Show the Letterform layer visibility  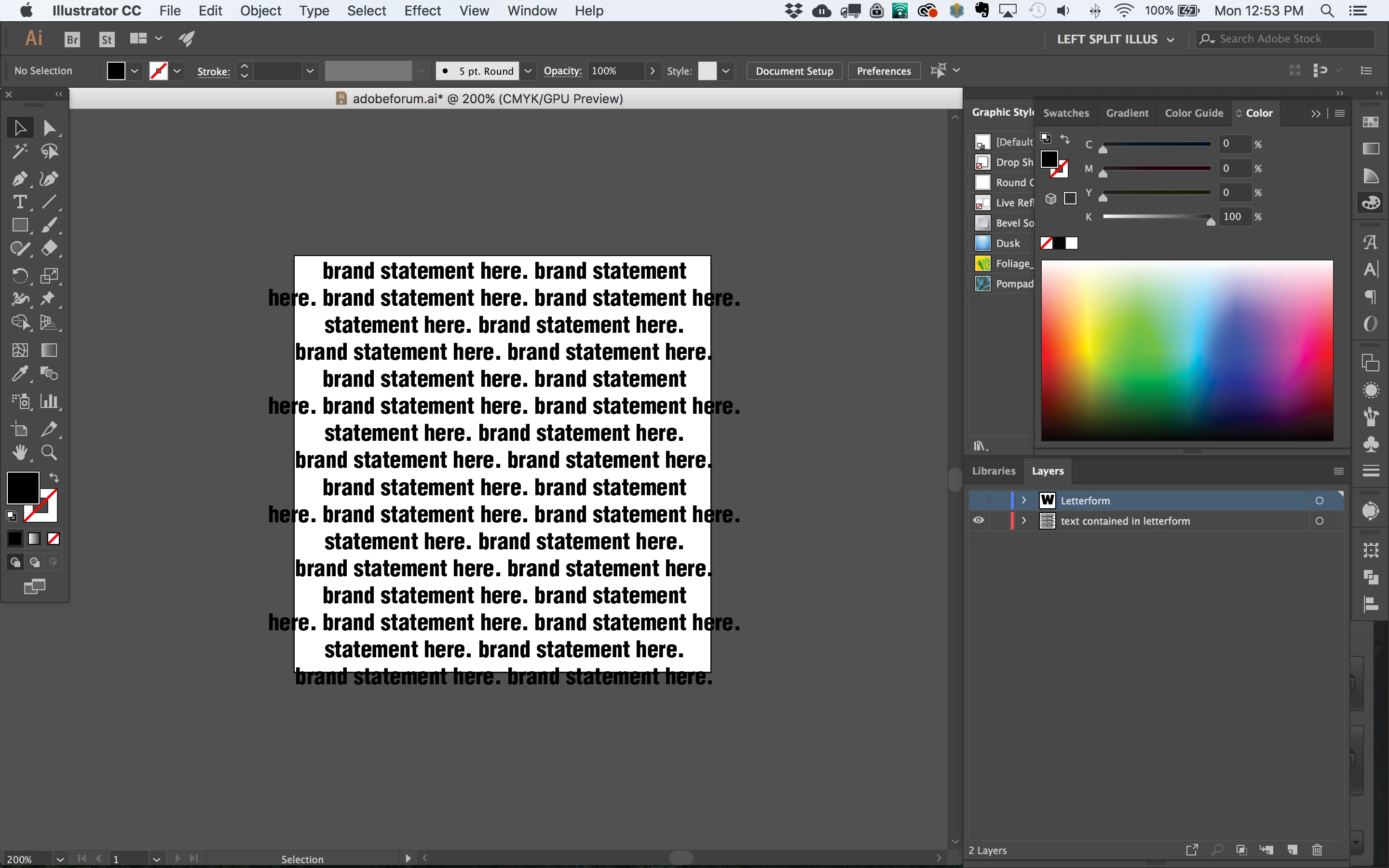click(x=979, y=501)
